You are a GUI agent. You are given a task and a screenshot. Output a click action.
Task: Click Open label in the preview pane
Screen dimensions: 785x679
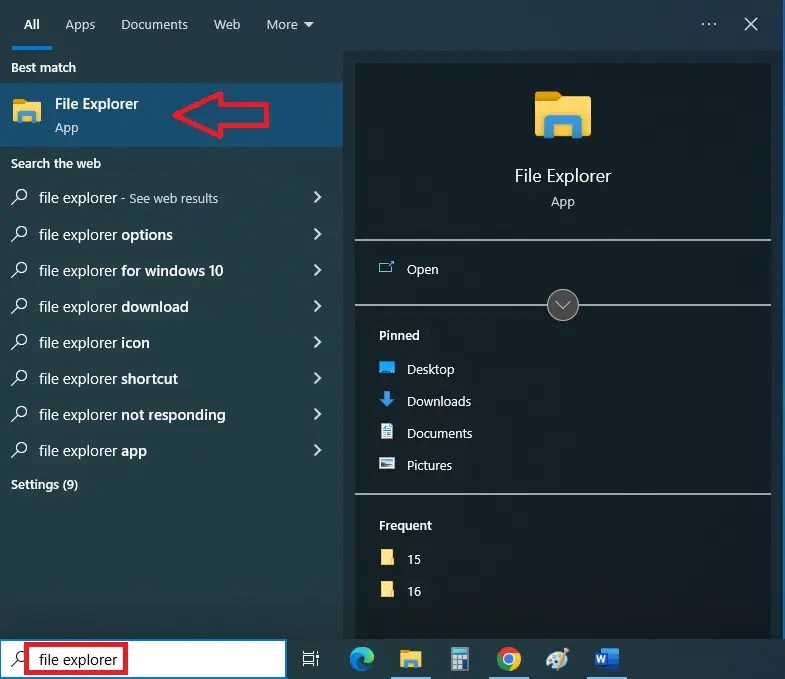coord(422,269)
